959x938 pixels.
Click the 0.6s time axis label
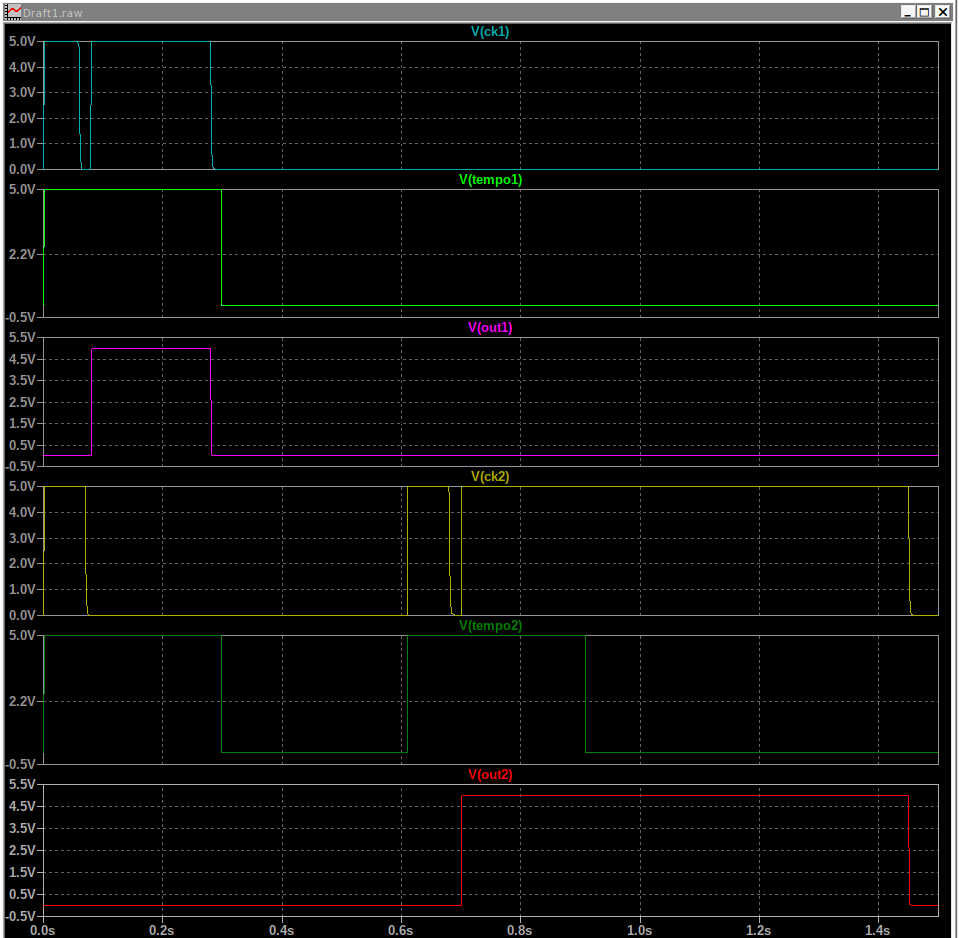[x=401, y=930]
